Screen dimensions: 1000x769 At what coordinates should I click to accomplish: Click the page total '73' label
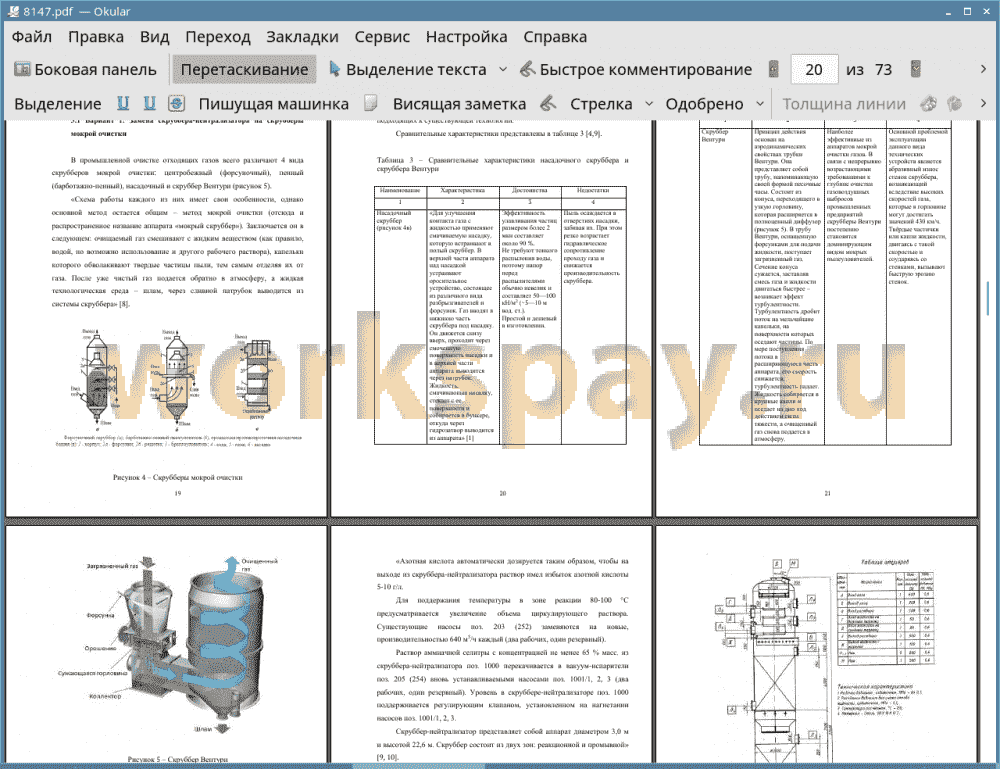point(883,70)
